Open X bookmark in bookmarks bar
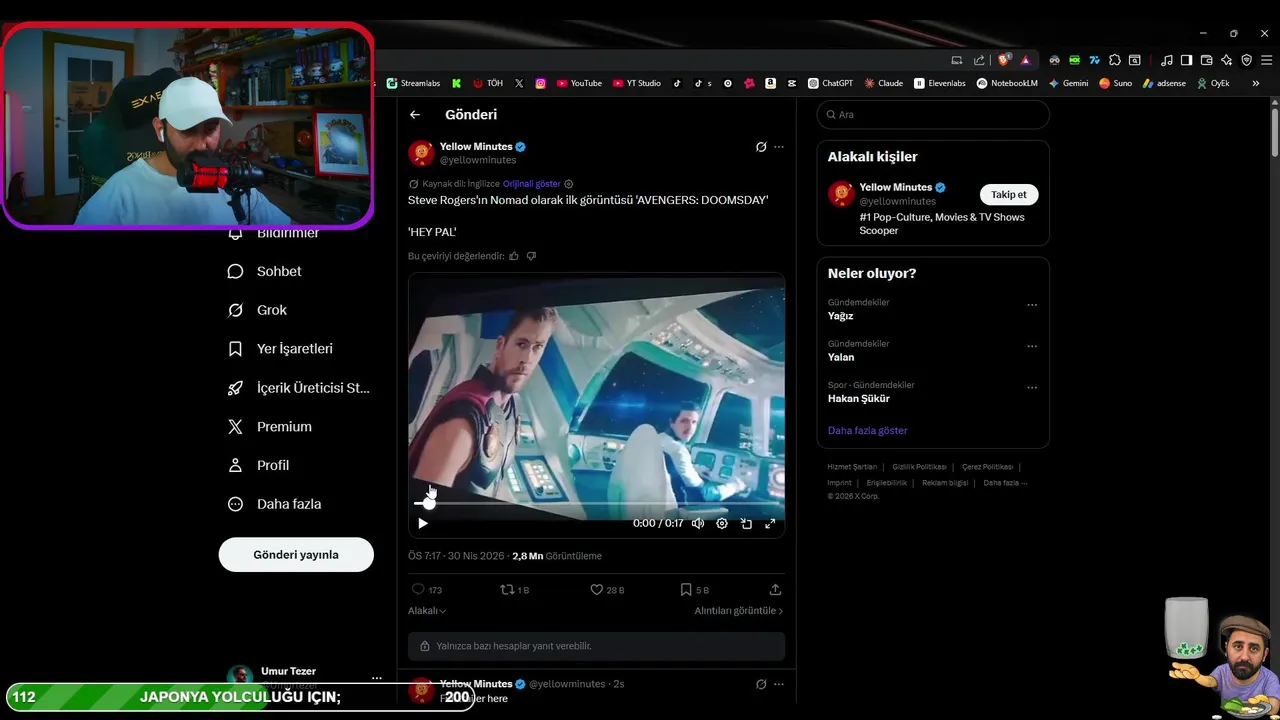The image size is (1280, 720). click(518, 83)
